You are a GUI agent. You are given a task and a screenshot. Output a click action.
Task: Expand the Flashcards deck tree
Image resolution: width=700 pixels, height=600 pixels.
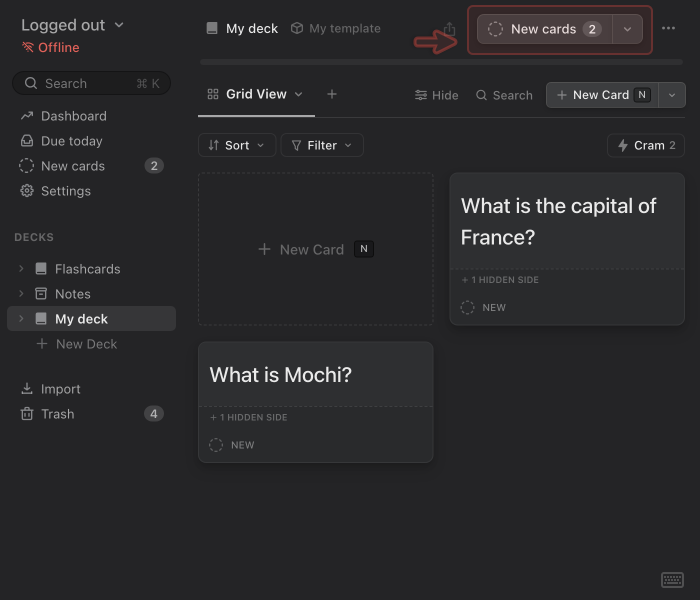[21, 269]
